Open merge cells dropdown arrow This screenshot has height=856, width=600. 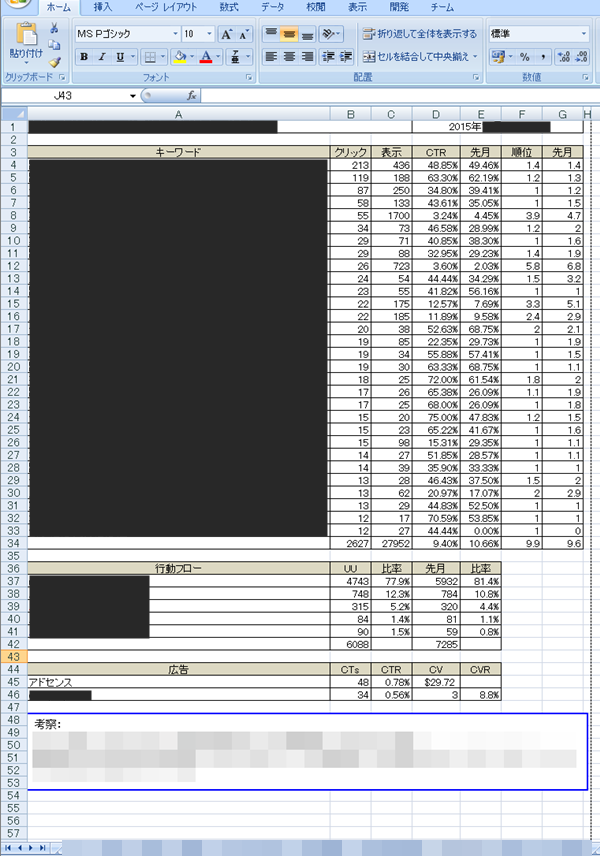tap(475, 57)
